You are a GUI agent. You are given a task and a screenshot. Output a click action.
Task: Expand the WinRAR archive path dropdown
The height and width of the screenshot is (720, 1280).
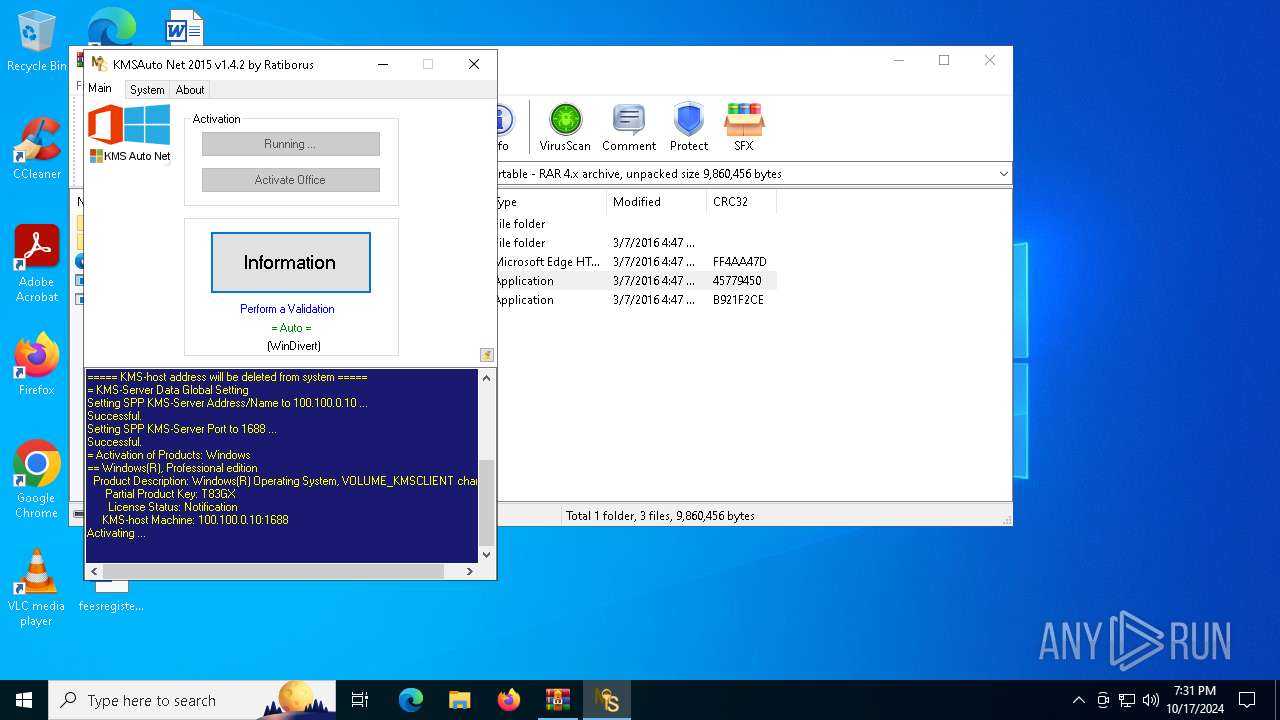(1003, 174)
